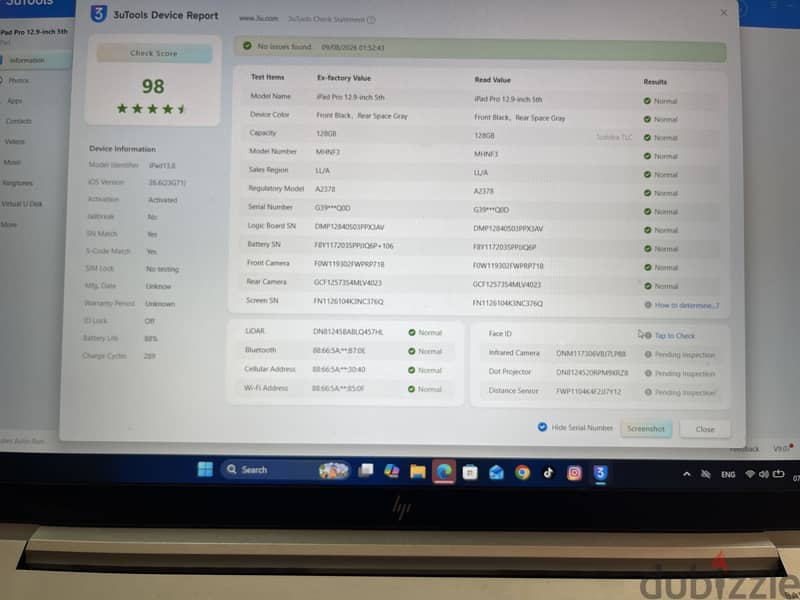Viewport: 800px width, 600px height.
Task: Open Microsoft Edge from the taskbar
Action: [444, 472]
